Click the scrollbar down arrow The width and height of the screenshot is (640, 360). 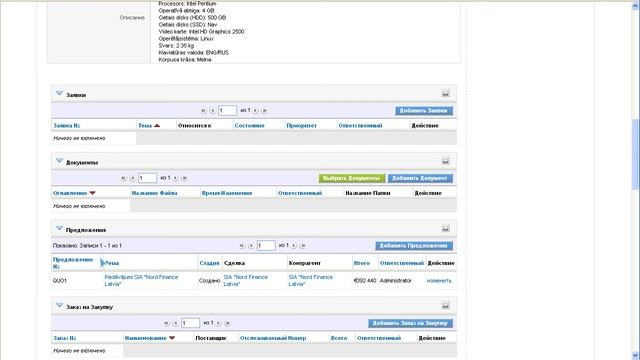(x=635, y=356)
